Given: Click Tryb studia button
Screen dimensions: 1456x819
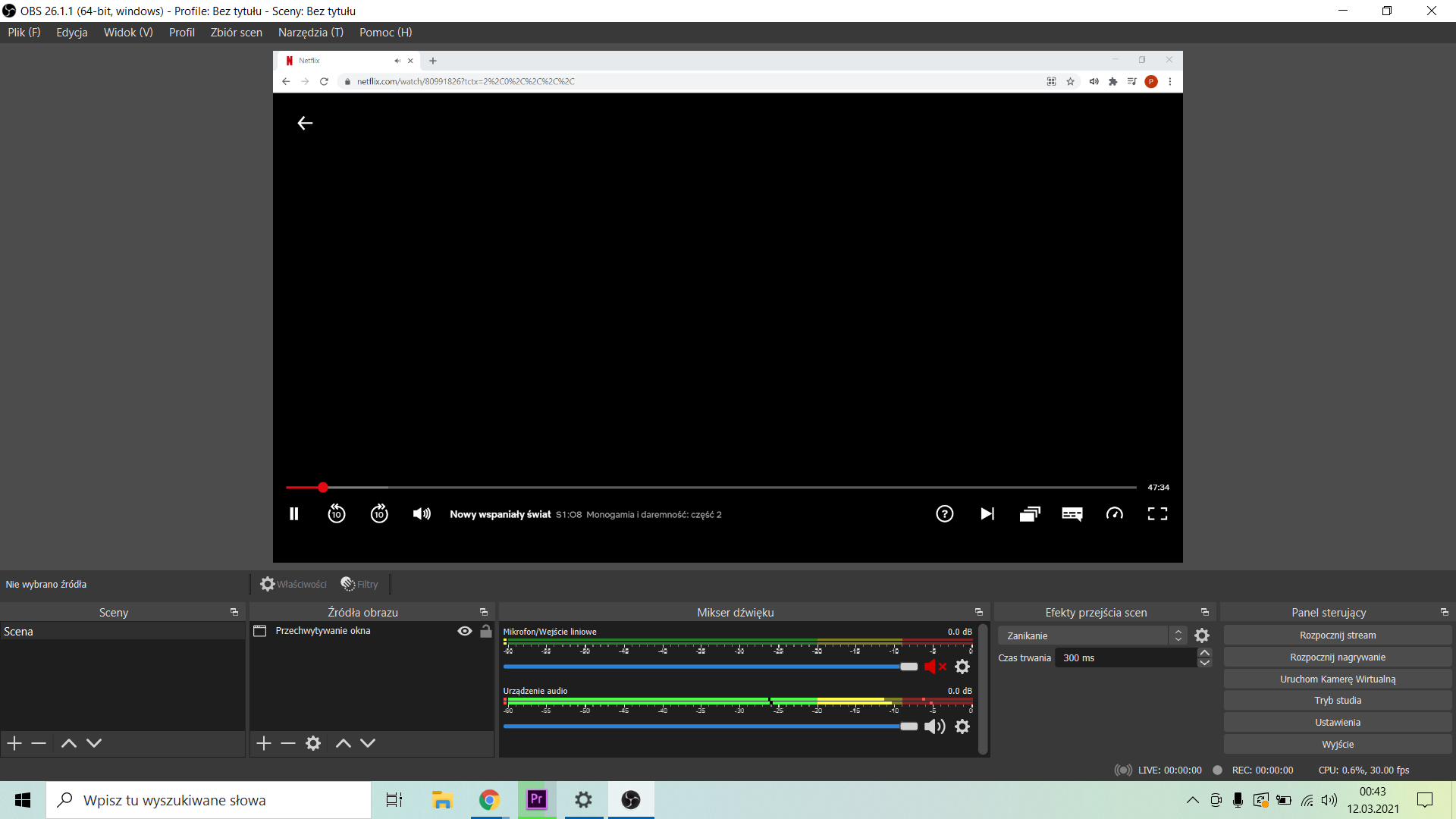Looking at the screenshot, I should (x=1338, y=701).
